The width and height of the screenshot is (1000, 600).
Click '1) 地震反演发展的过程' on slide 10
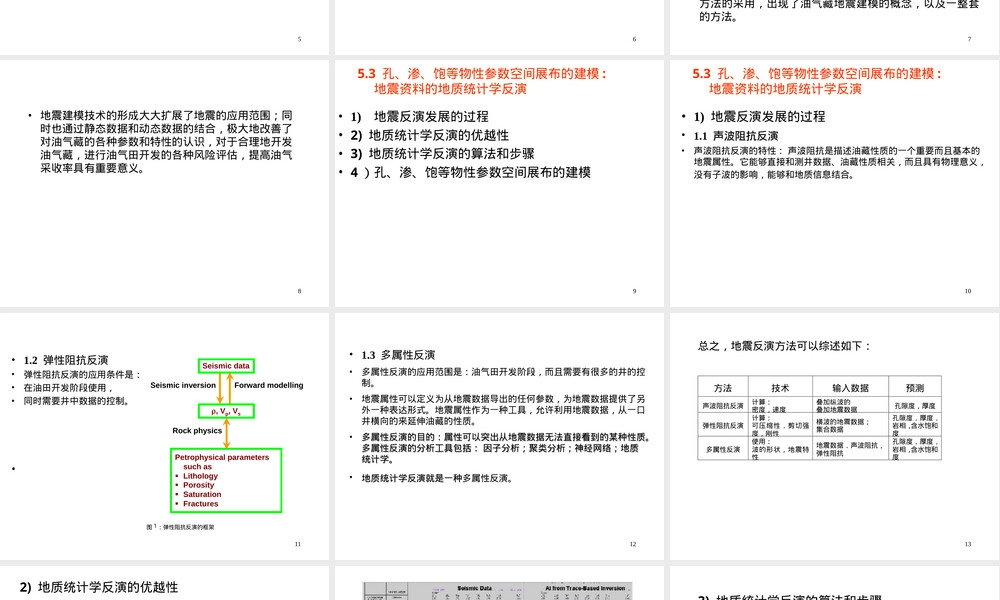(x=759, y=117)
